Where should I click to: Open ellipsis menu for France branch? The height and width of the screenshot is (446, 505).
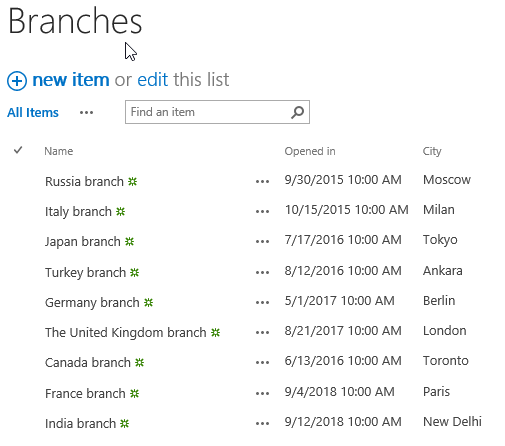262,394
